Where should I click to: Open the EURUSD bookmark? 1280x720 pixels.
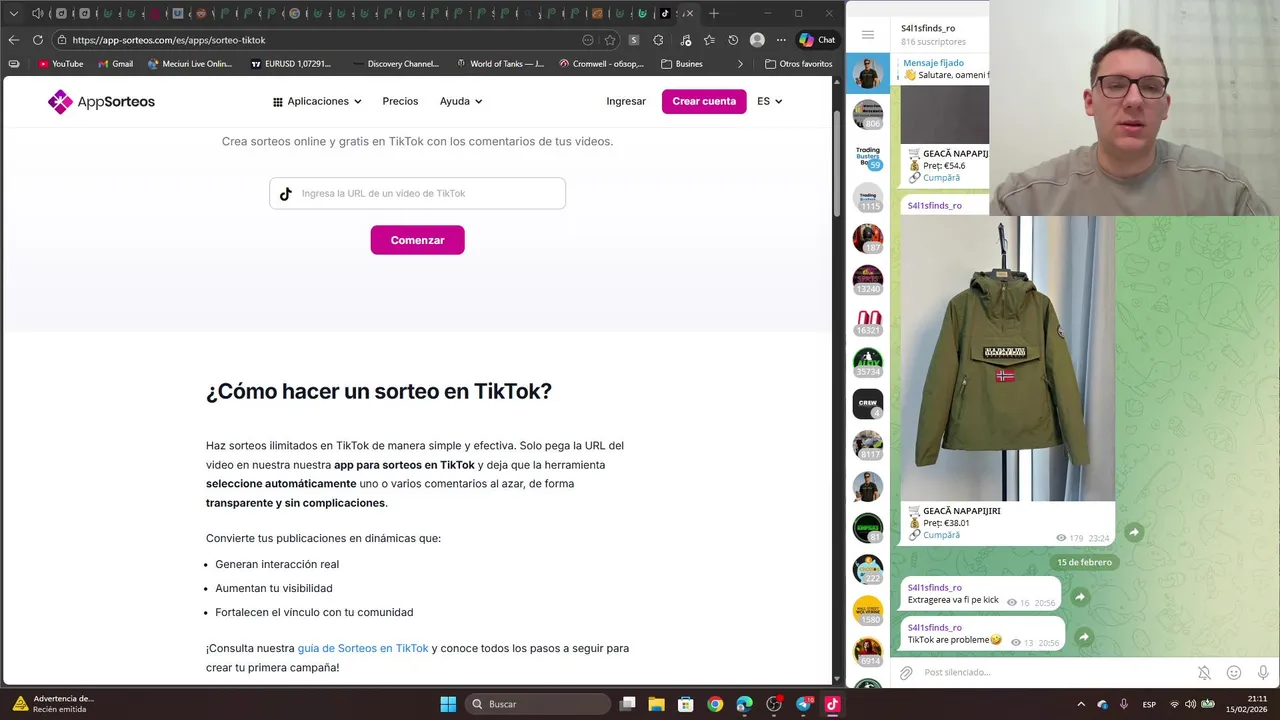point(291,64)
